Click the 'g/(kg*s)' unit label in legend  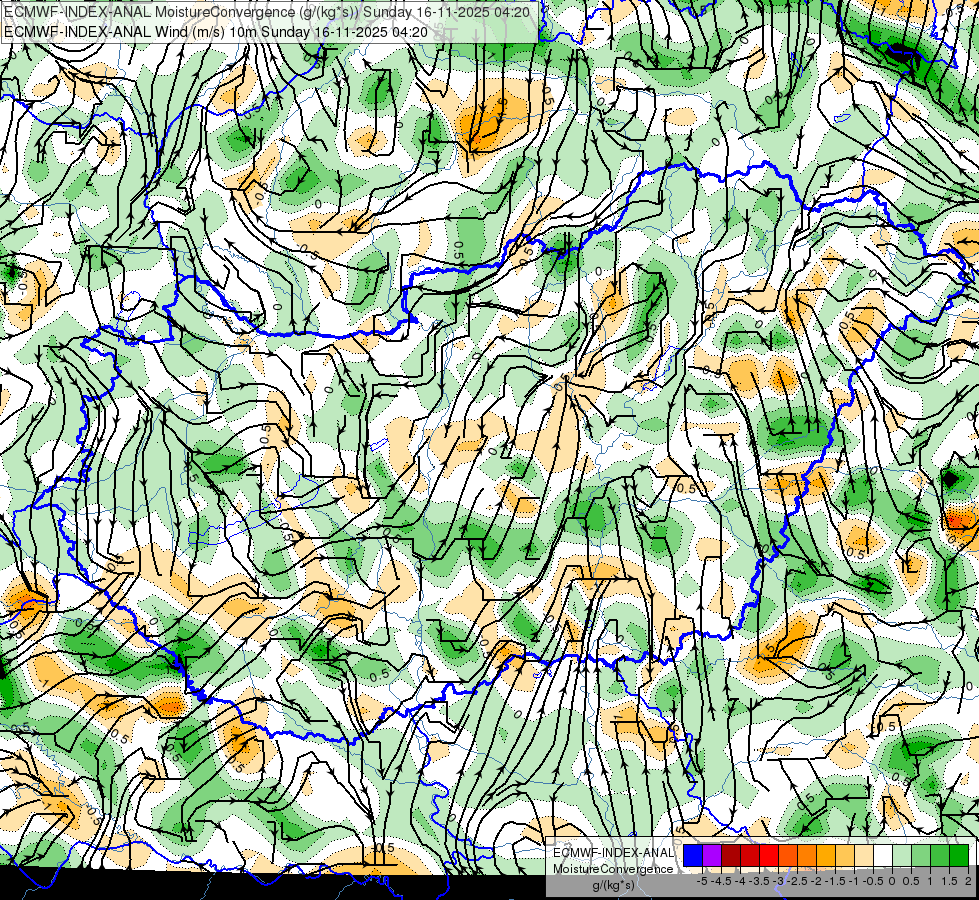[x=613, y=885]
